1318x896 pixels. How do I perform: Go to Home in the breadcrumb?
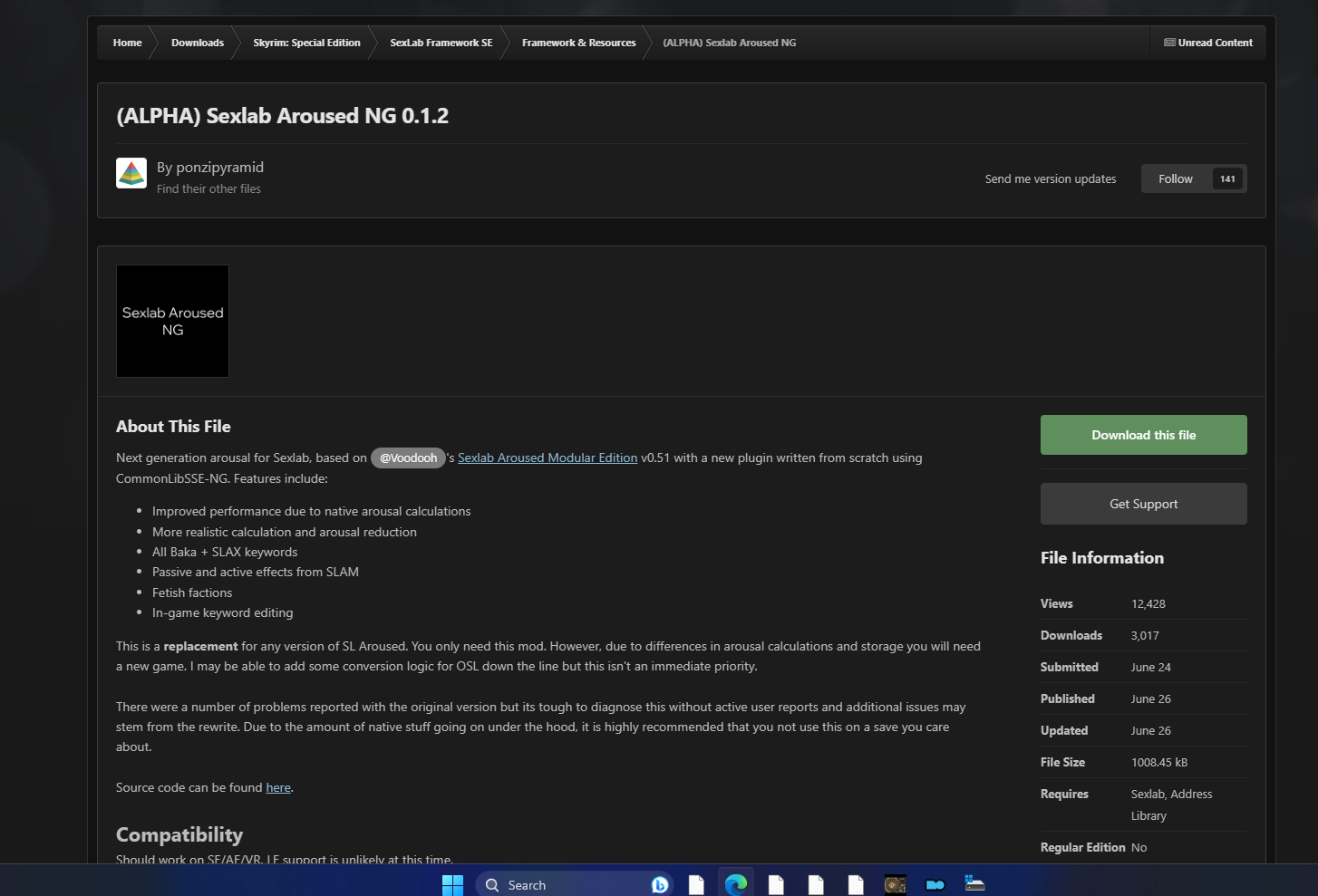(x=128, y=43)
